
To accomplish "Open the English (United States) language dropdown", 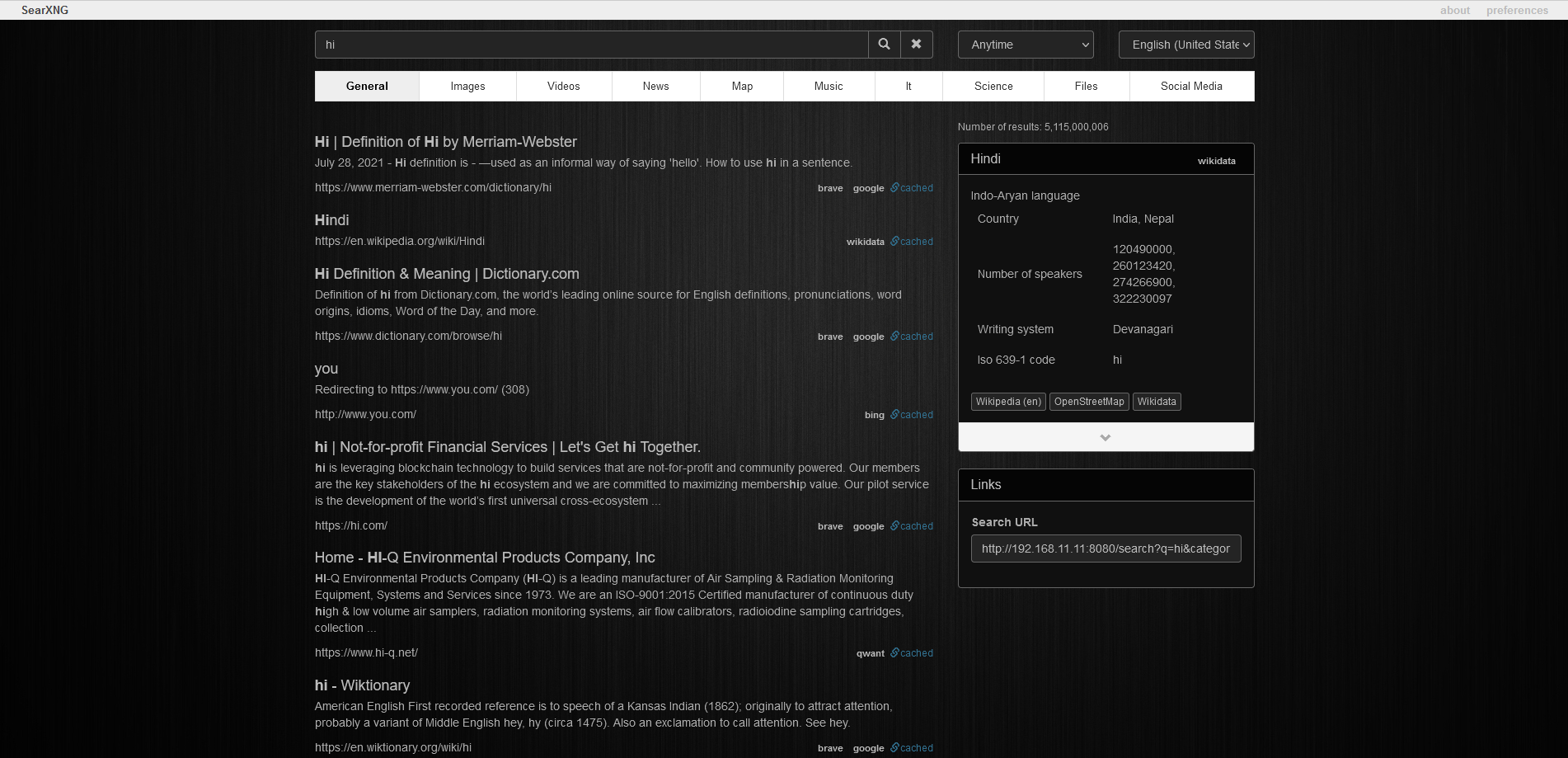I will (x=1186, y=44).
